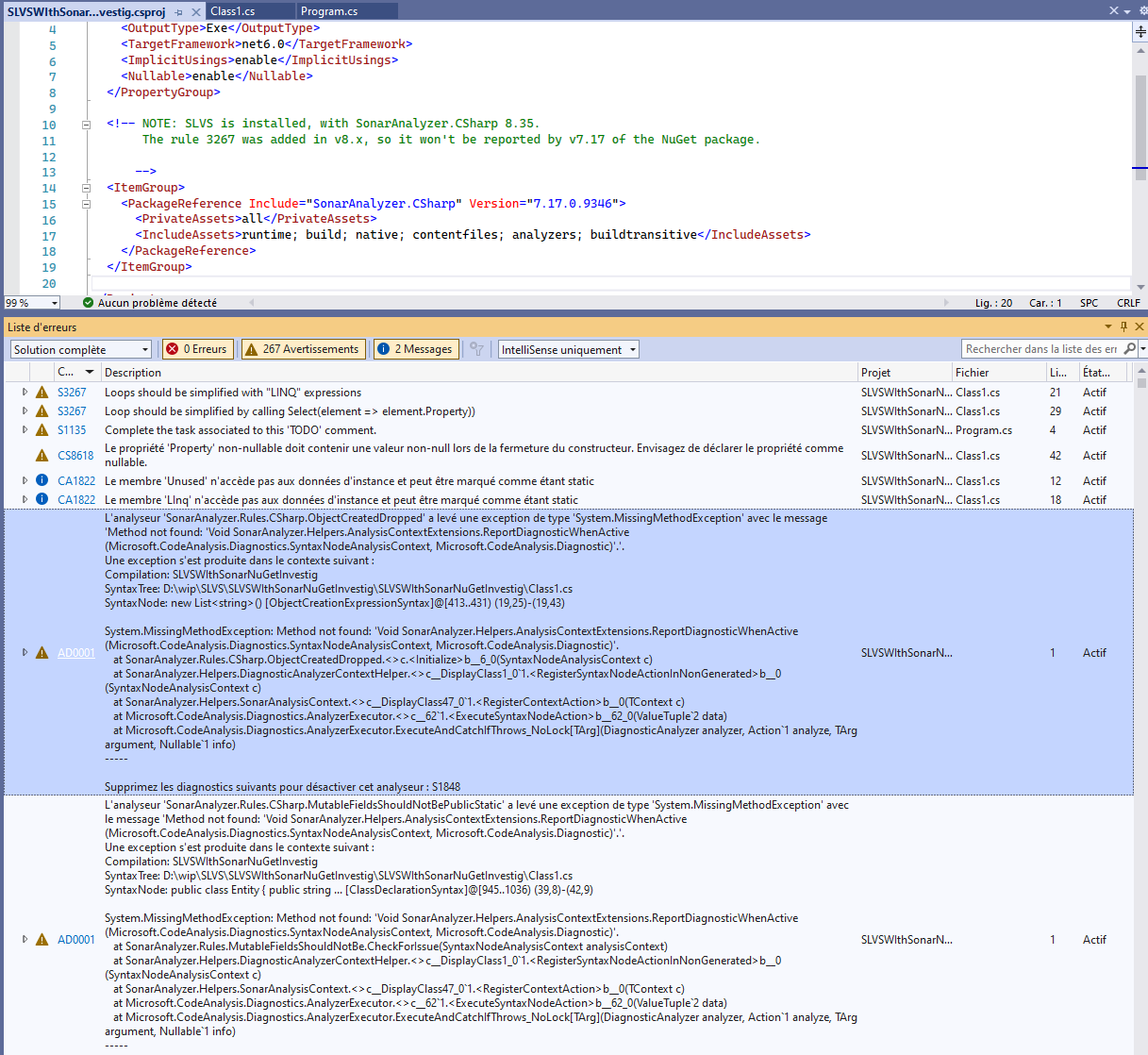Pin the Liste d'erreurs panel
1148x1055 pixels.
pos(1123,326)
